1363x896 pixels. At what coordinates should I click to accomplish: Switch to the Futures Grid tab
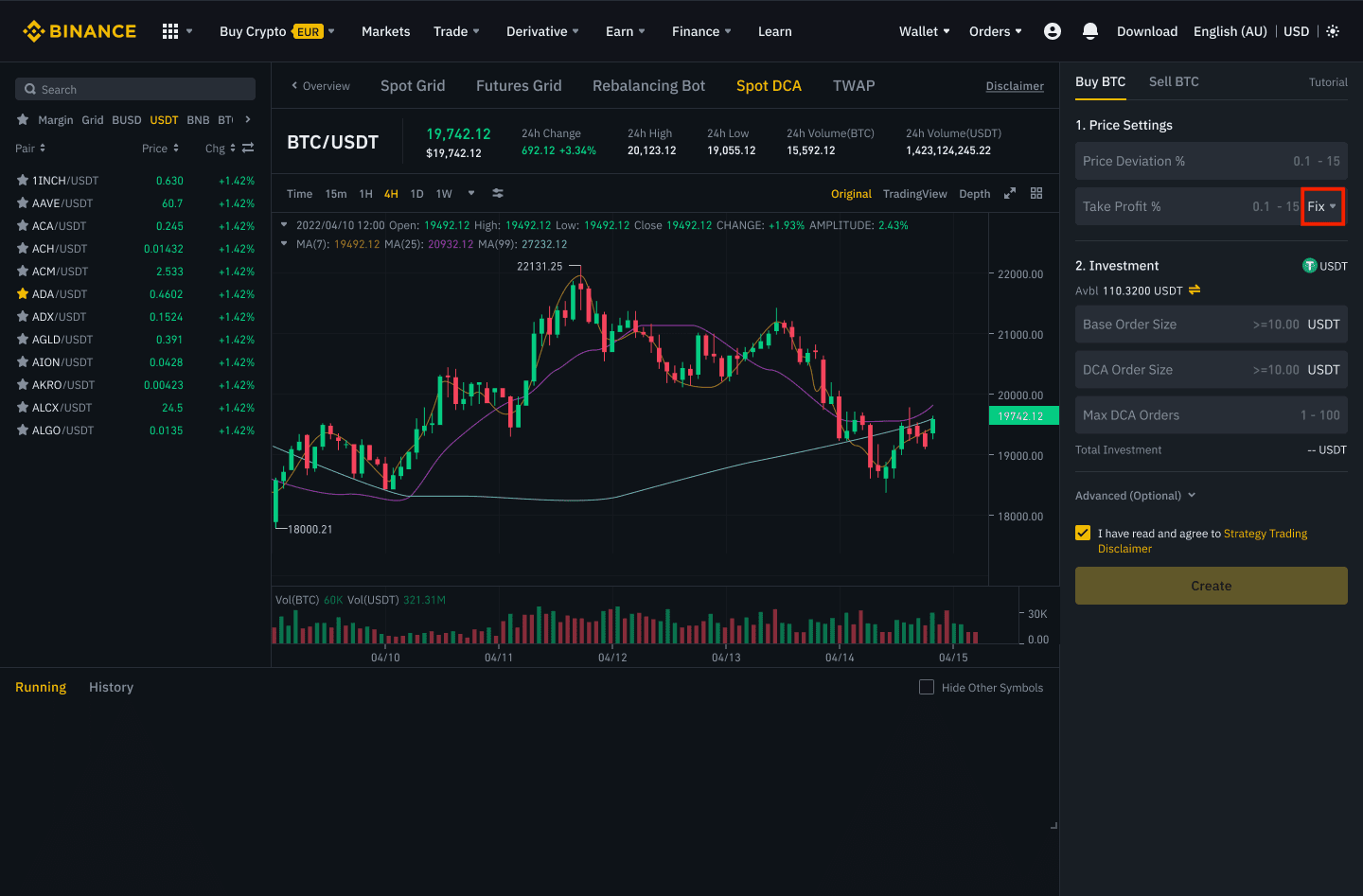519,85
